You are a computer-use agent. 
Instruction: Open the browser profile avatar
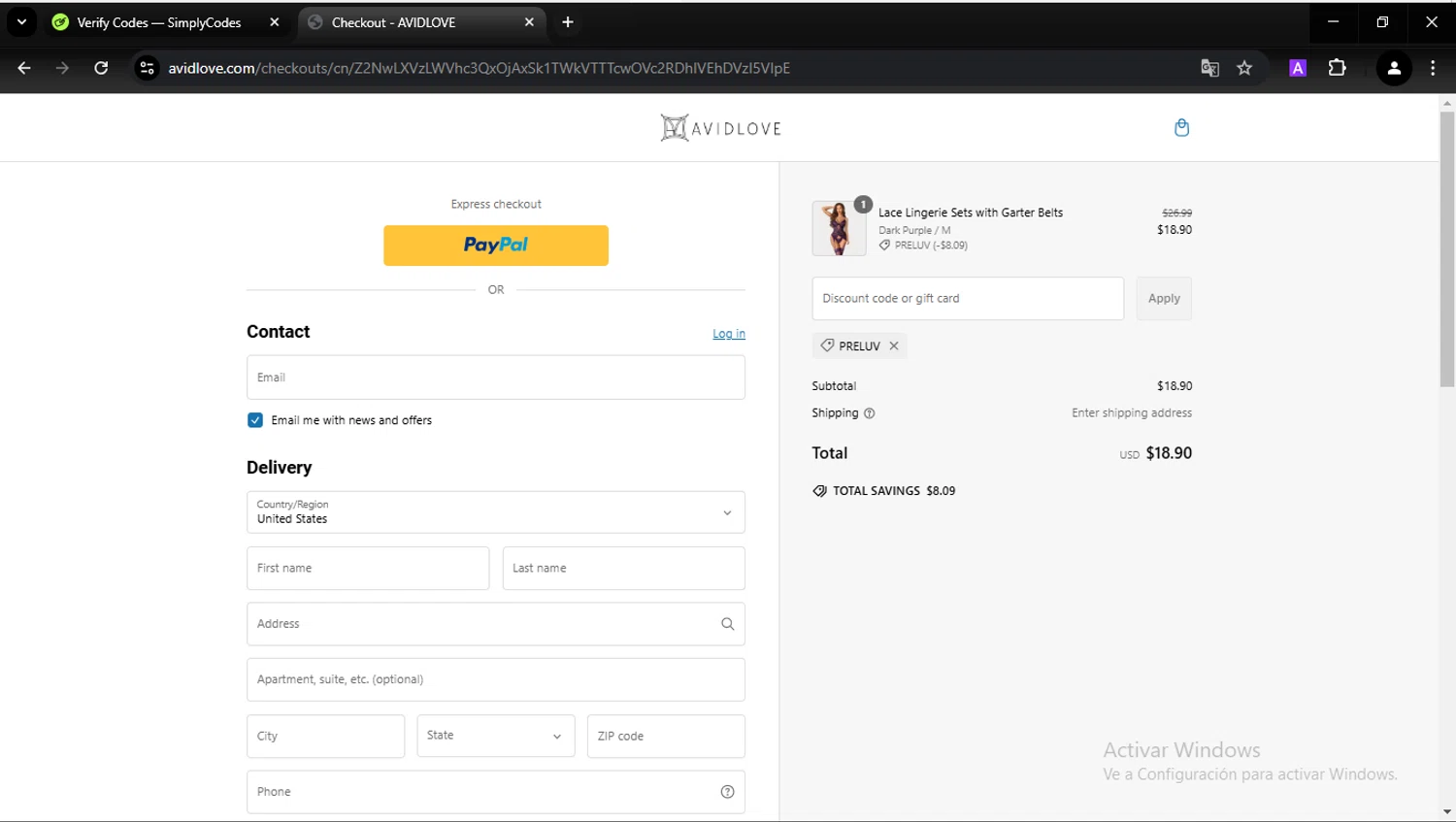click(x=1394, y=68)
